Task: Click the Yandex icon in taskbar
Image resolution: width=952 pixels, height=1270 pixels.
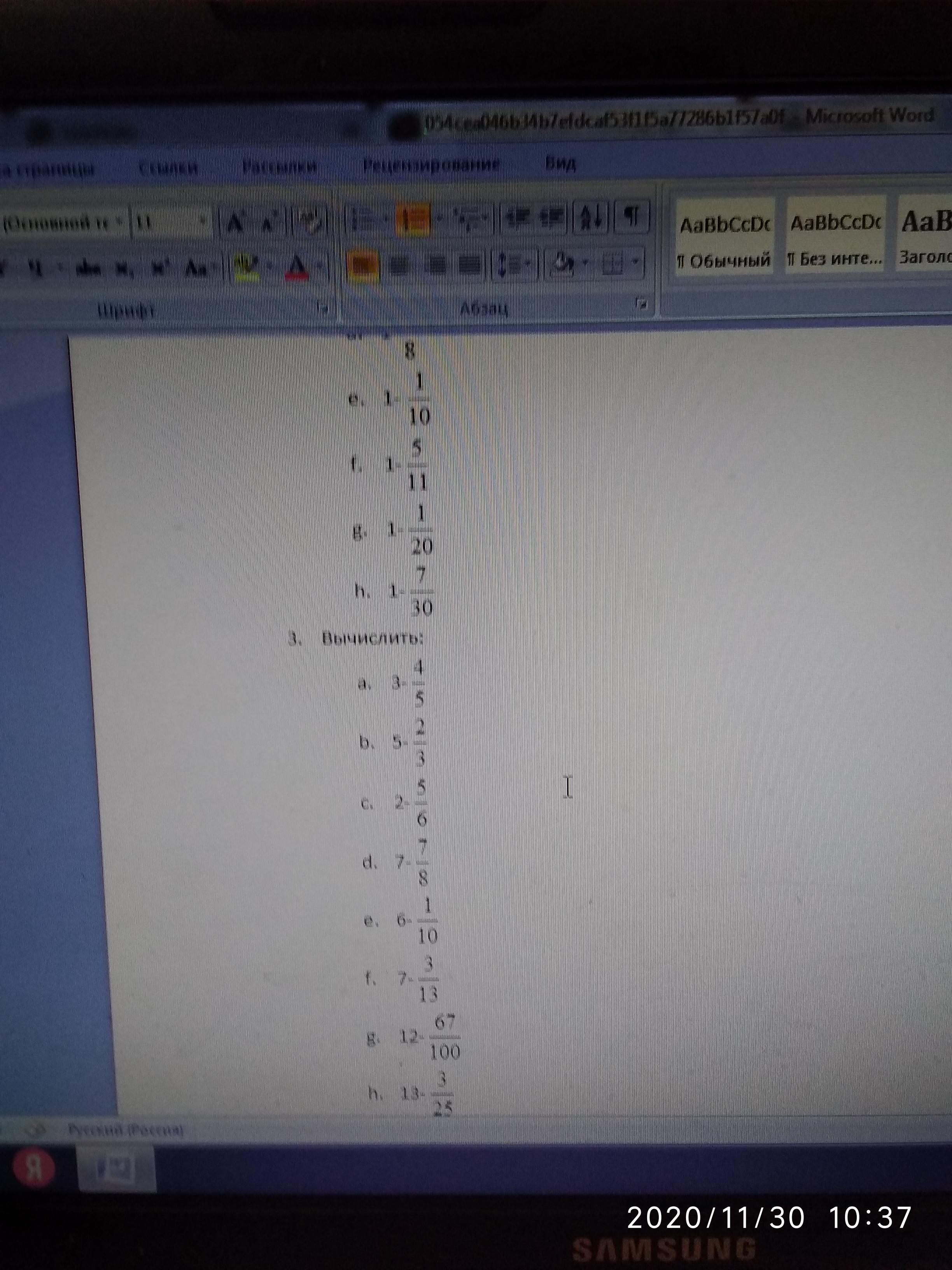Action: tap(35, 1168)
